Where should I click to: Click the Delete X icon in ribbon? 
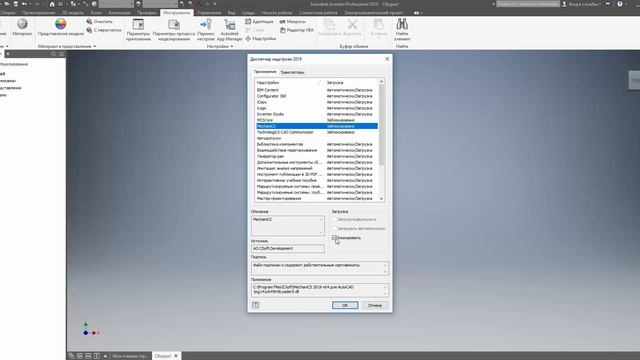pos(352,24)
